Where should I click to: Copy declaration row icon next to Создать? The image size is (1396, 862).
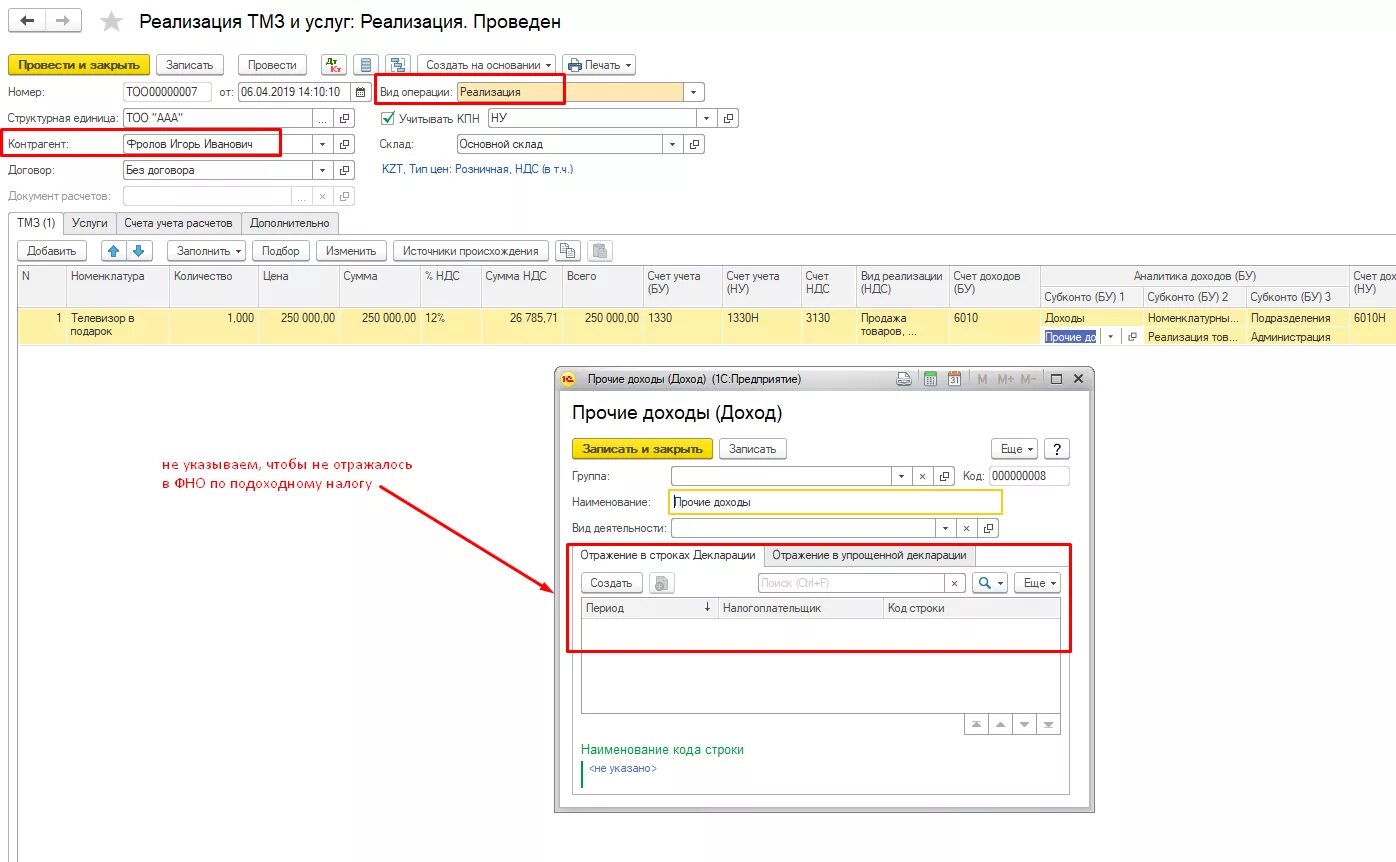(x=662, y=583)
